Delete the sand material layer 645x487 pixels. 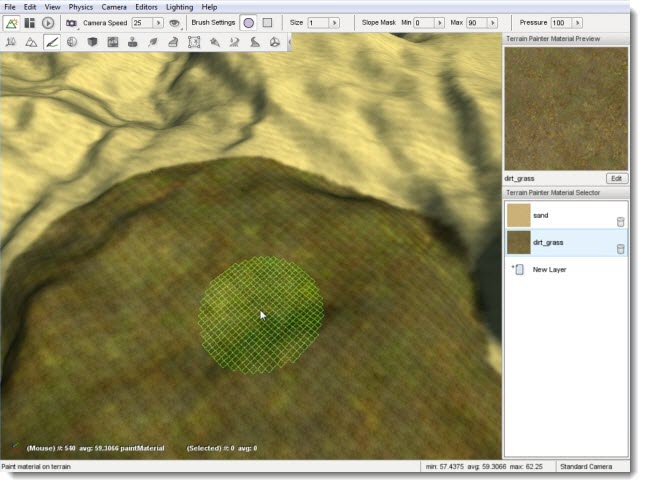click(x=619, y=222)
